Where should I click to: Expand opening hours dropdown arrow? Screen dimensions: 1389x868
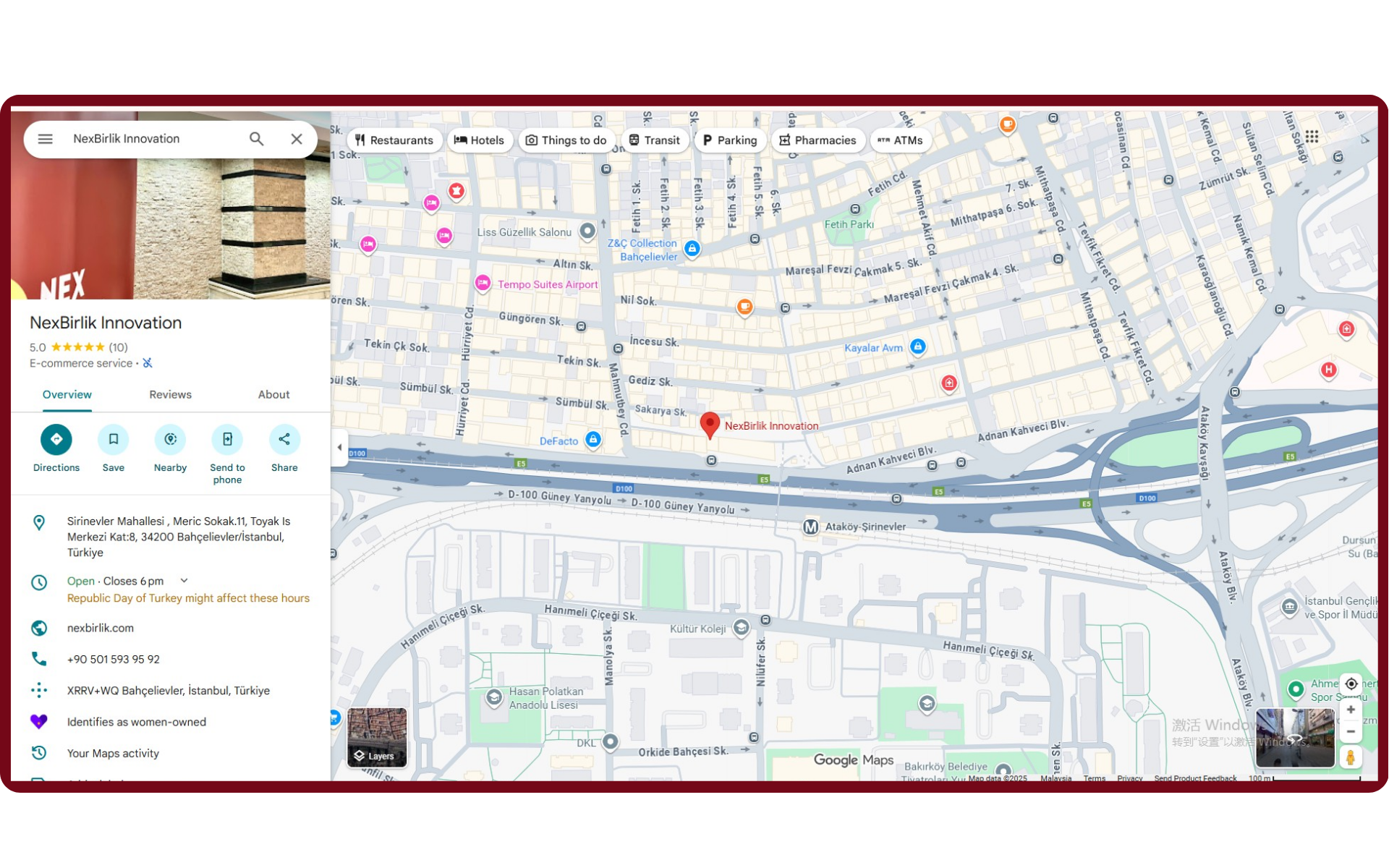click(184, 581)
